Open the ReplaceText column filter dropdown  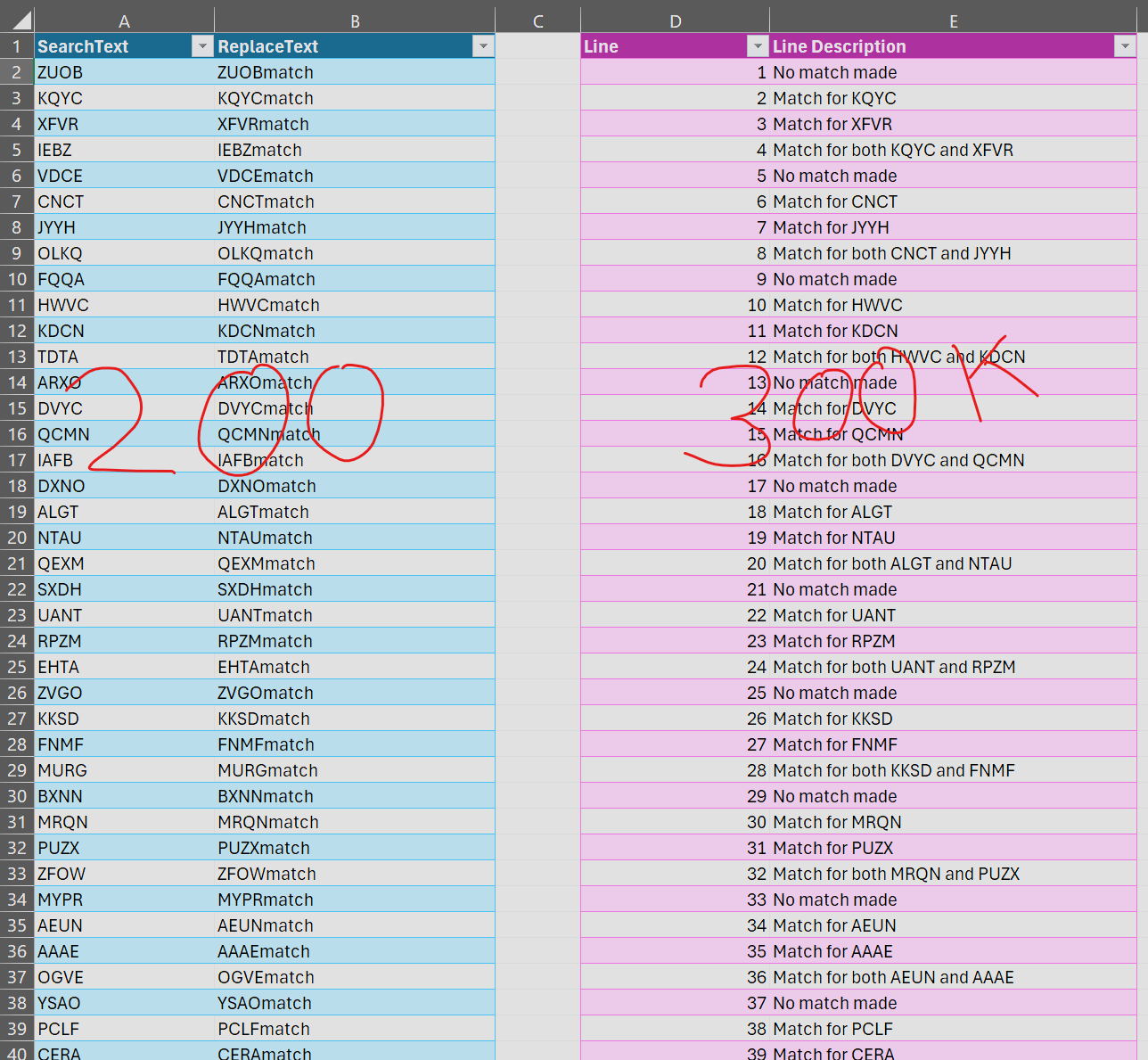click(483, 46)
